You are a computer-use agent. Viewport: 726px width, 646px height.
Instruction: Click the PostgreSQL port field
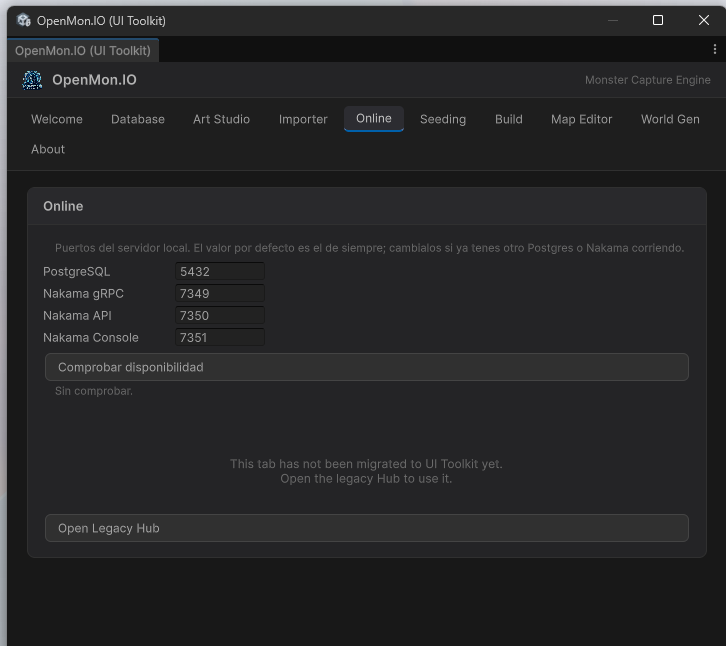coord(220,271)
